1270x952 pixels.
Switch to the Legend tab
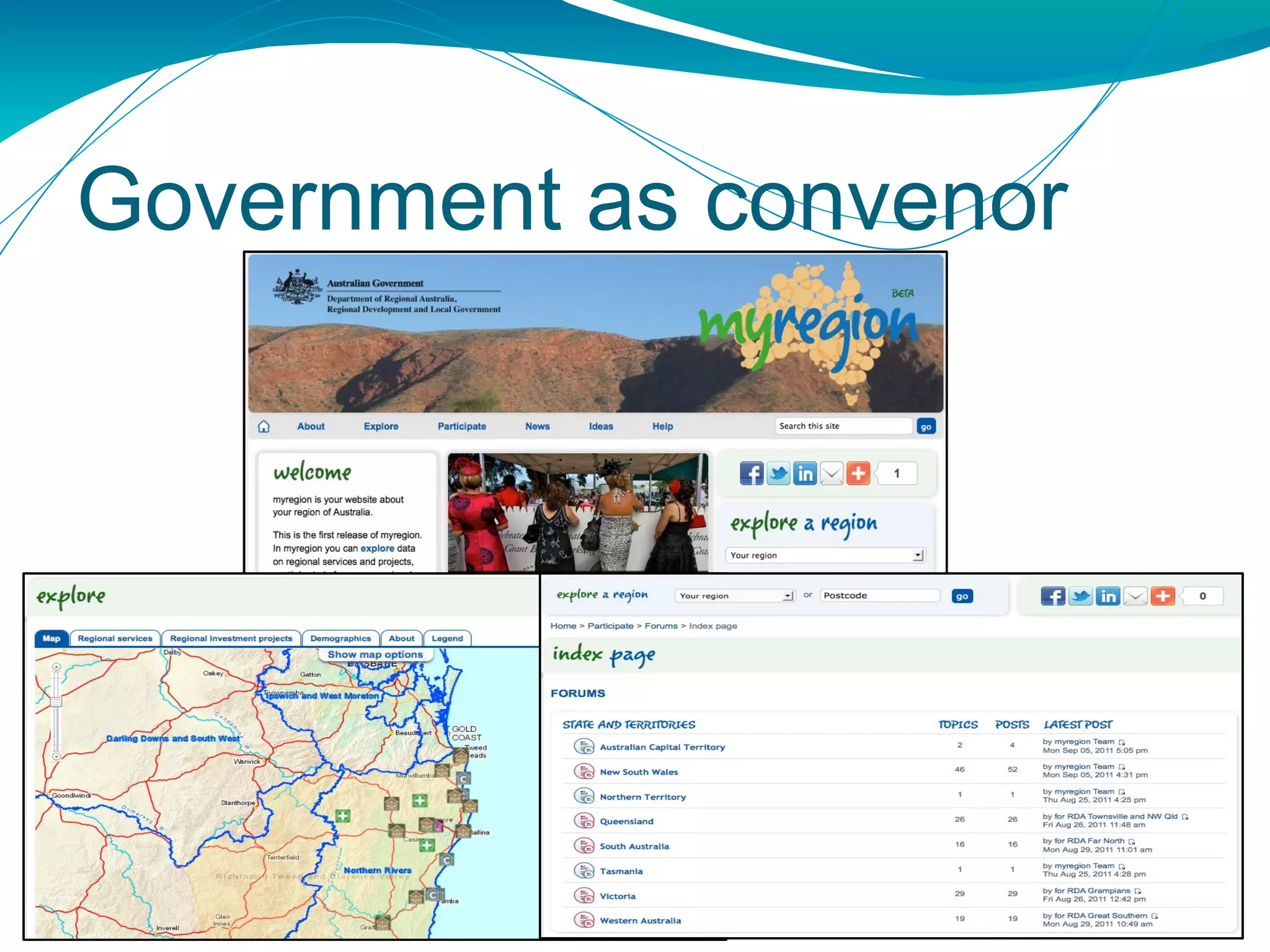(x=447, y=638)
